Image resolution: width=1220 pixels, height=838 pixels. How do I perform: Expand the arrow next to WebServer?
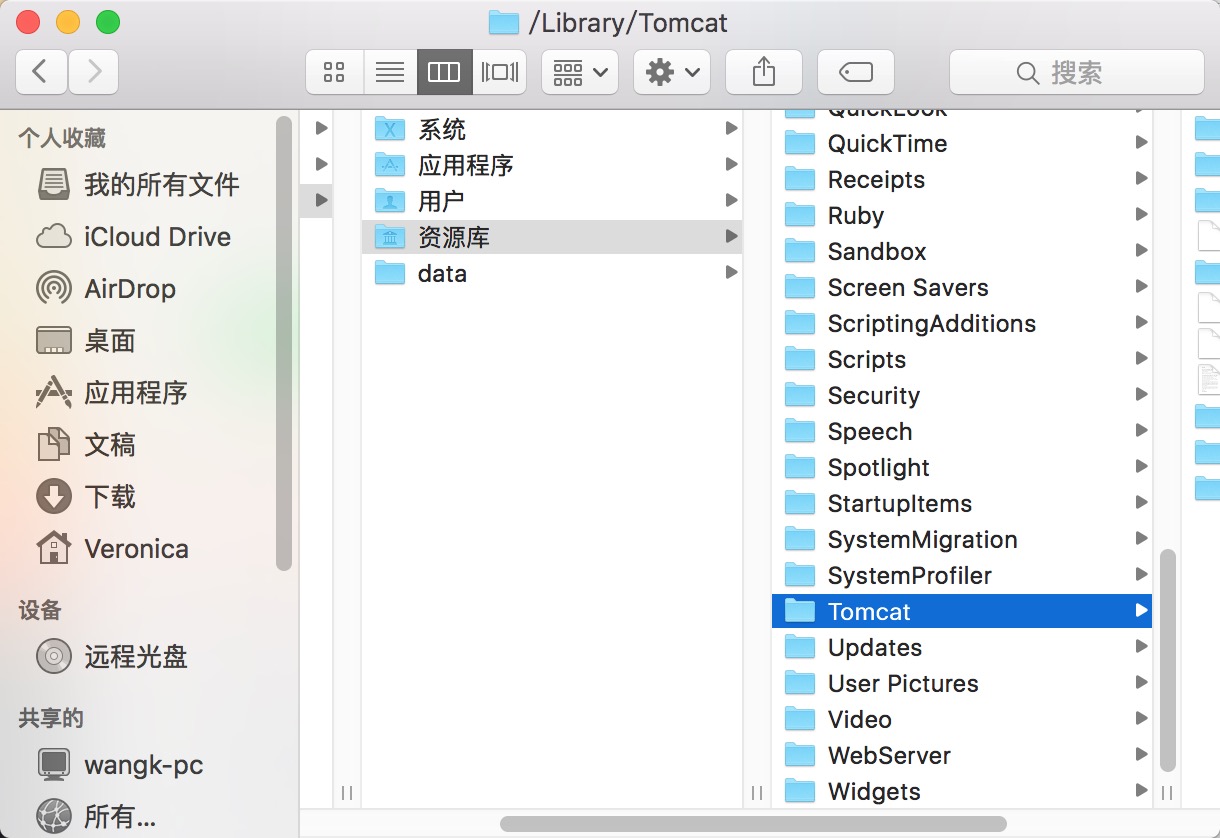point(1141,754)
